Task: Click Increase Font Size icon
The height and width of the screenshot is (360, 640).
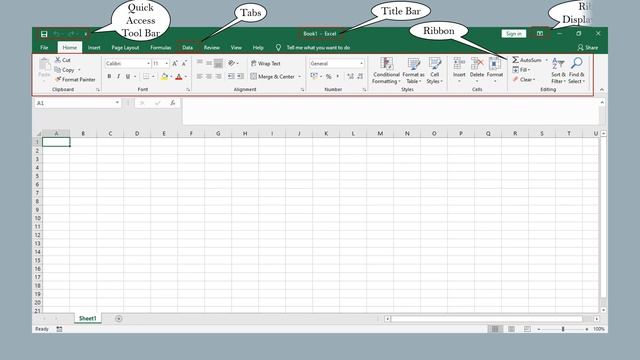Action: [175, 63]
